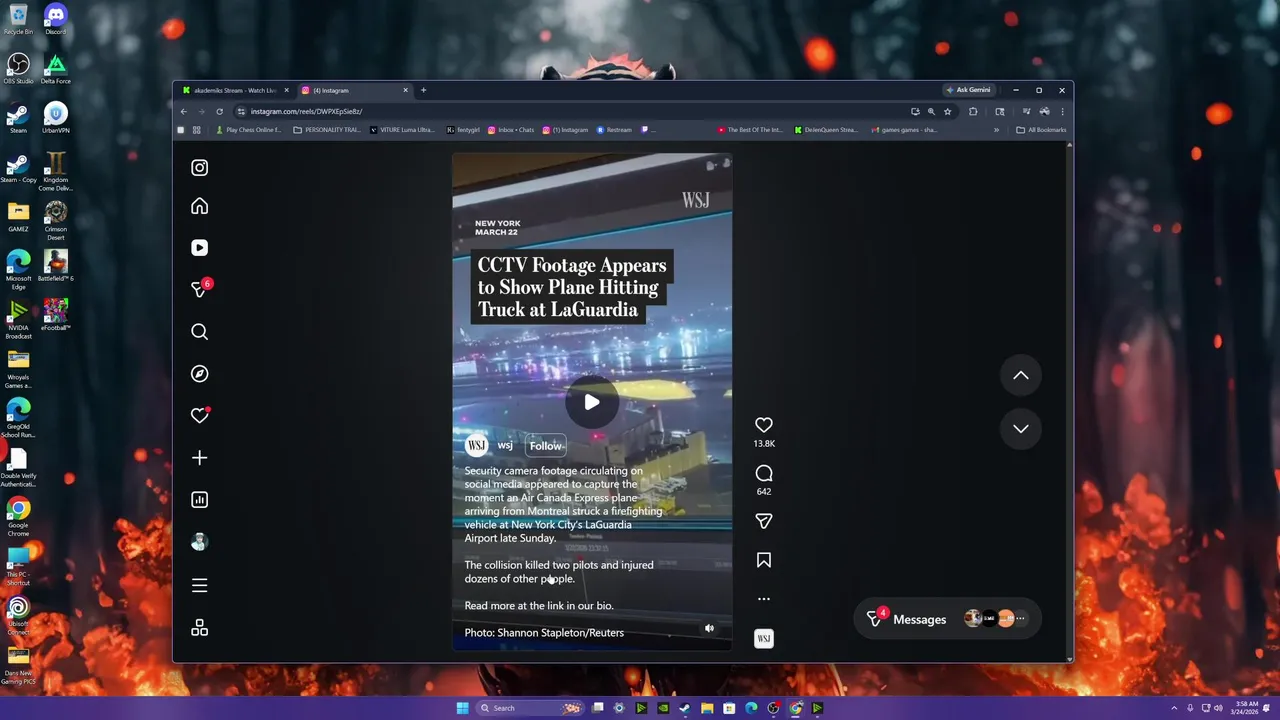1280x720 pixels.
Task: Open the dashboard chart icon in sidebar
Action: pyautogui.click(x=200, y=500)
